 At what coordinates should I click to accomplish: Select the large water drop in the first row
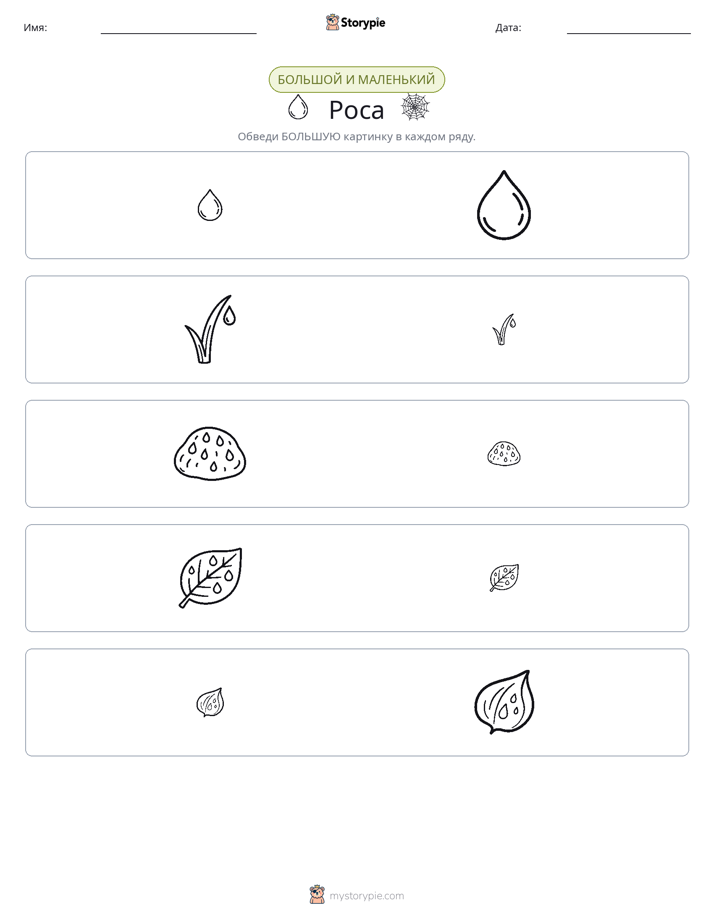click(504, 205)
